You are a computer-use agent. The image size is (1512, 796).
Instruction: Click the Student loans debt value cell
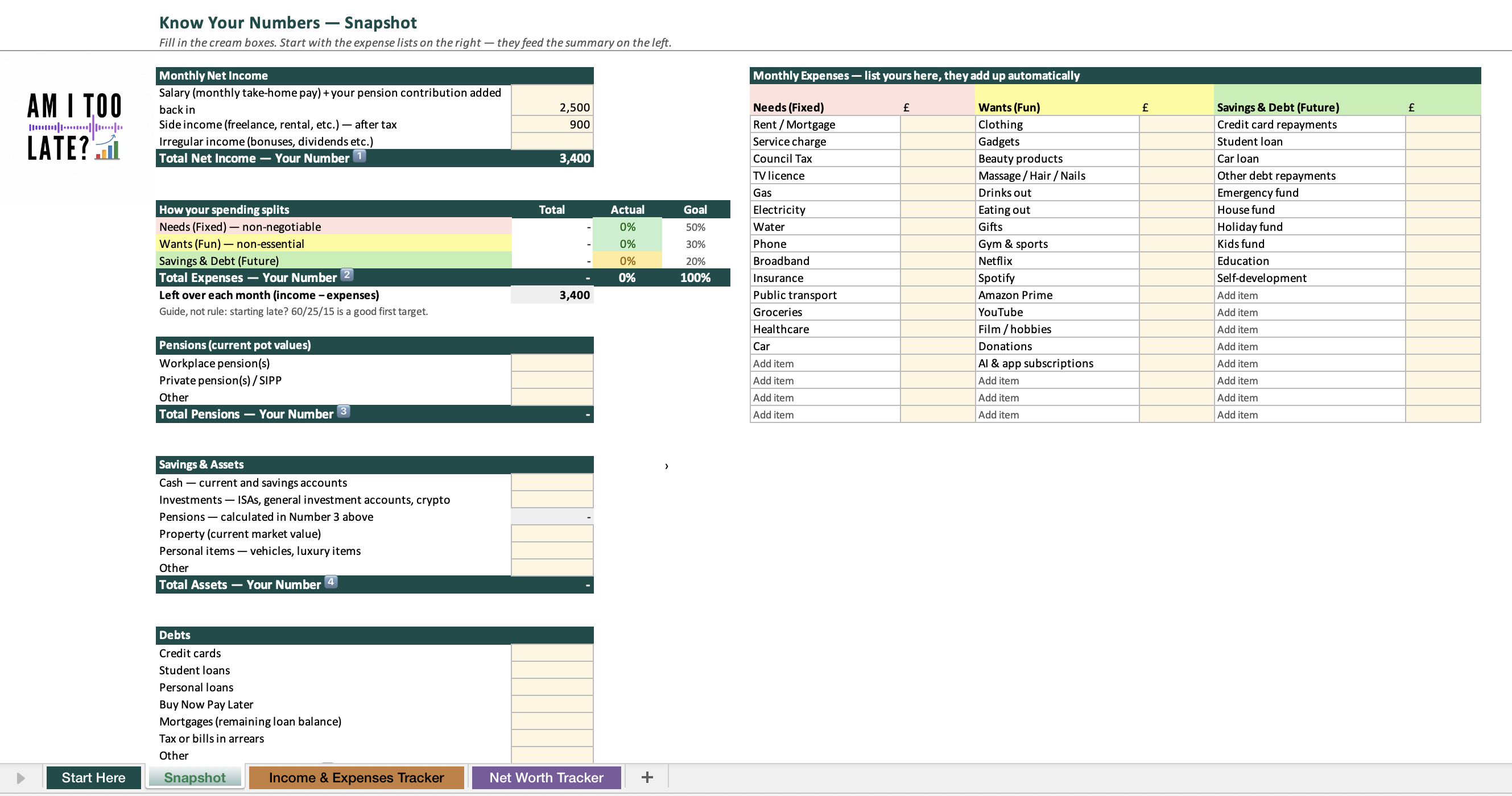[552, 670]
